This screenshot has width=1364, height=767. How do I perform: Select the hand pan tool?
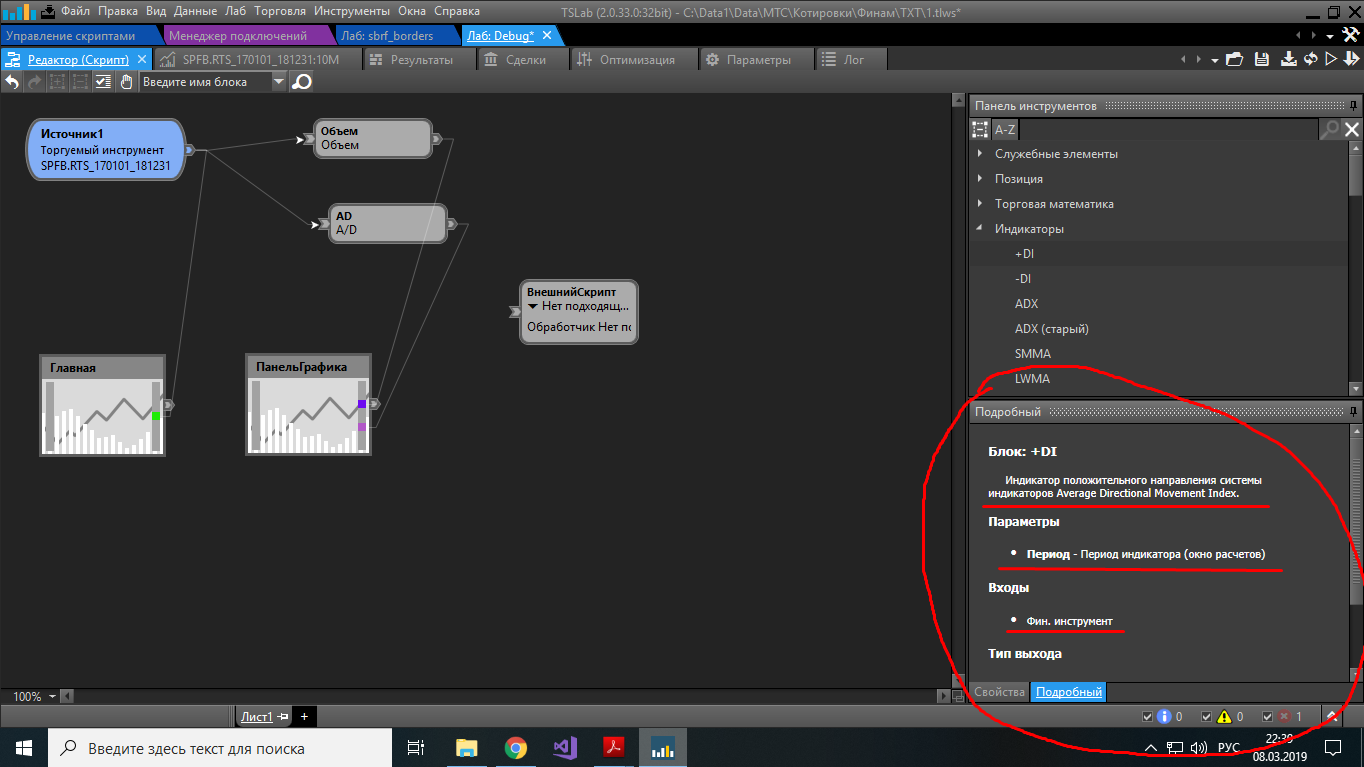pyautogui.click(x=126, y=82)
